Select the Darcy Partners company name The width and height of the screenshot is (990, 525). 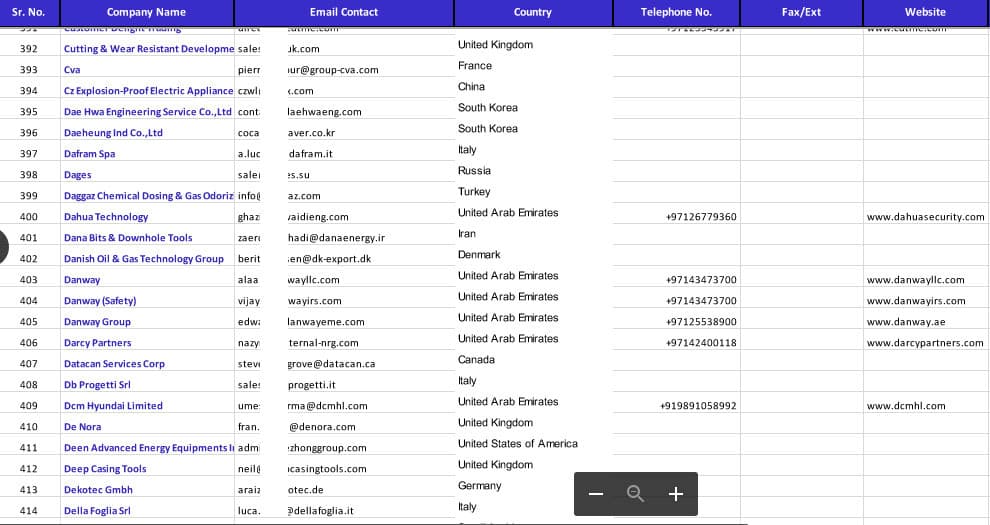pos(97,343)
